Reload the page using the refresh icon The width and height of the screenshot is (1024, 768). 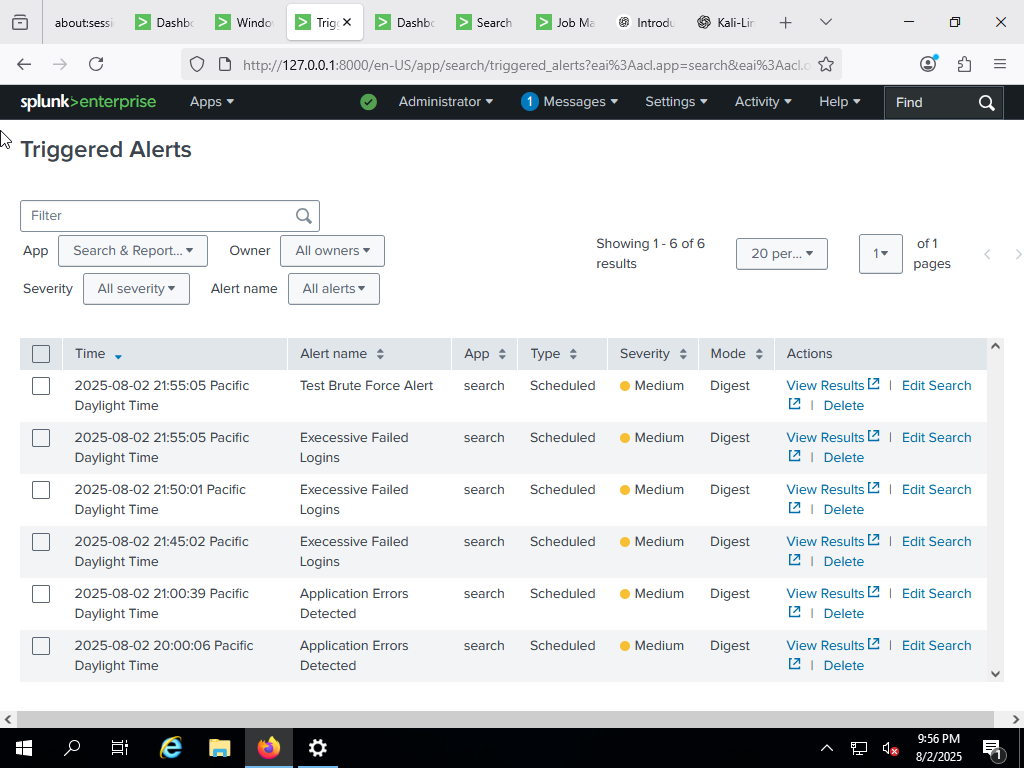[x=96, y=63]
